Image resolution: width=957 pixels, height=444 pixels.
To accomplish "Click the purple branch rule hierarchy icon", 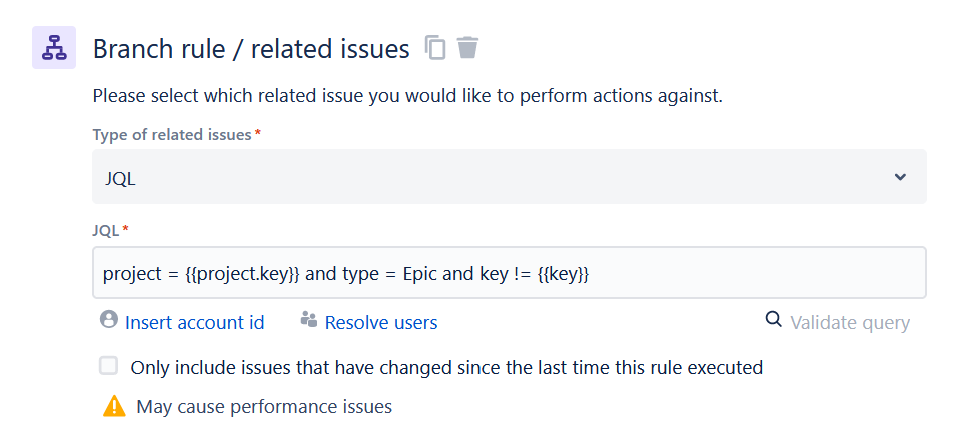I will pos(54,48).
